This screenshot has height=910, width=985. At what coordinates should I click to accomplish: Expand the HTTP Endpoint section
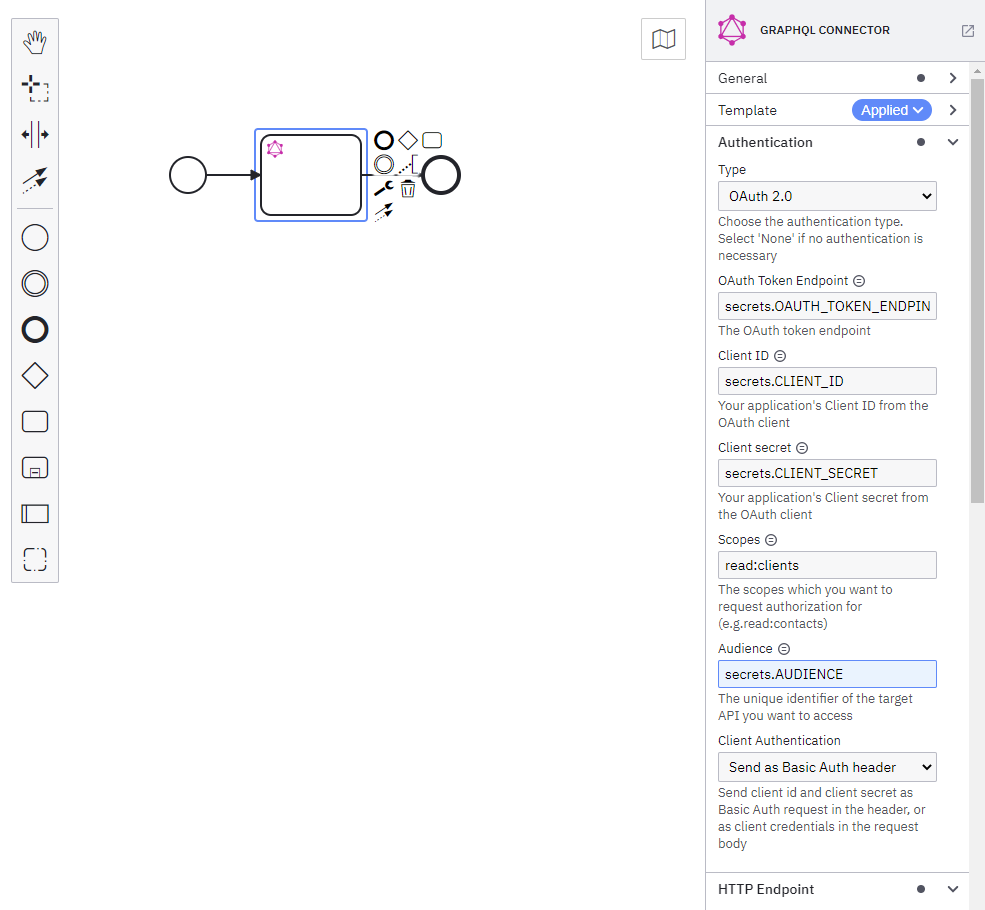click(952, 889)
